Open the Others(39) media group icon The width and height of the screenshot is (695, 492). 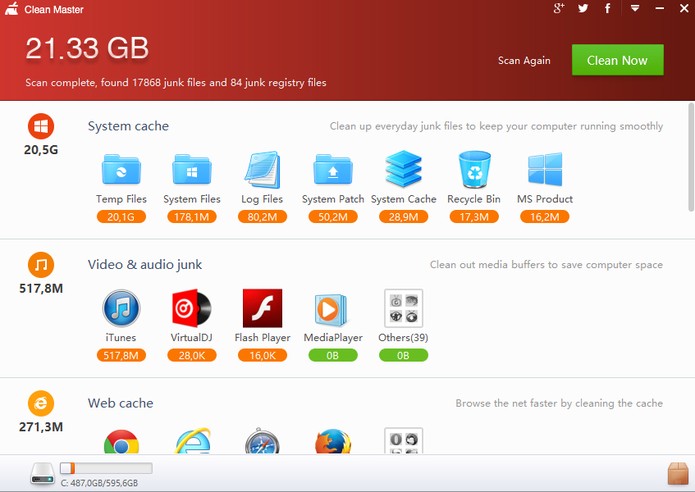click(x=403, y=308)
